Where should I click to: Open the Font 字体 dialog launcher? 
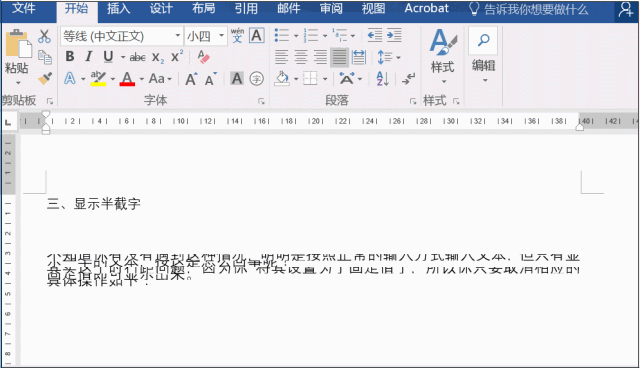(261, 101)
